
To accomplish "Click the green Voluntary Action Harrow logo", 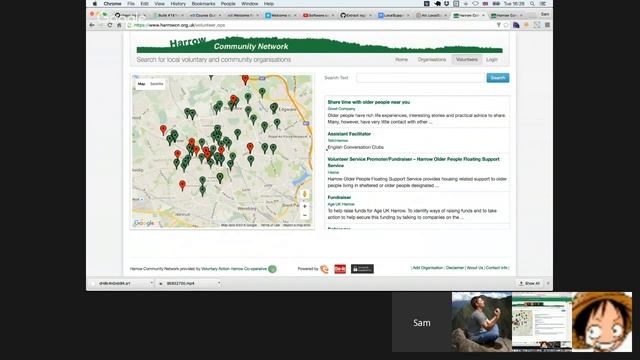I will pos(272,269).
